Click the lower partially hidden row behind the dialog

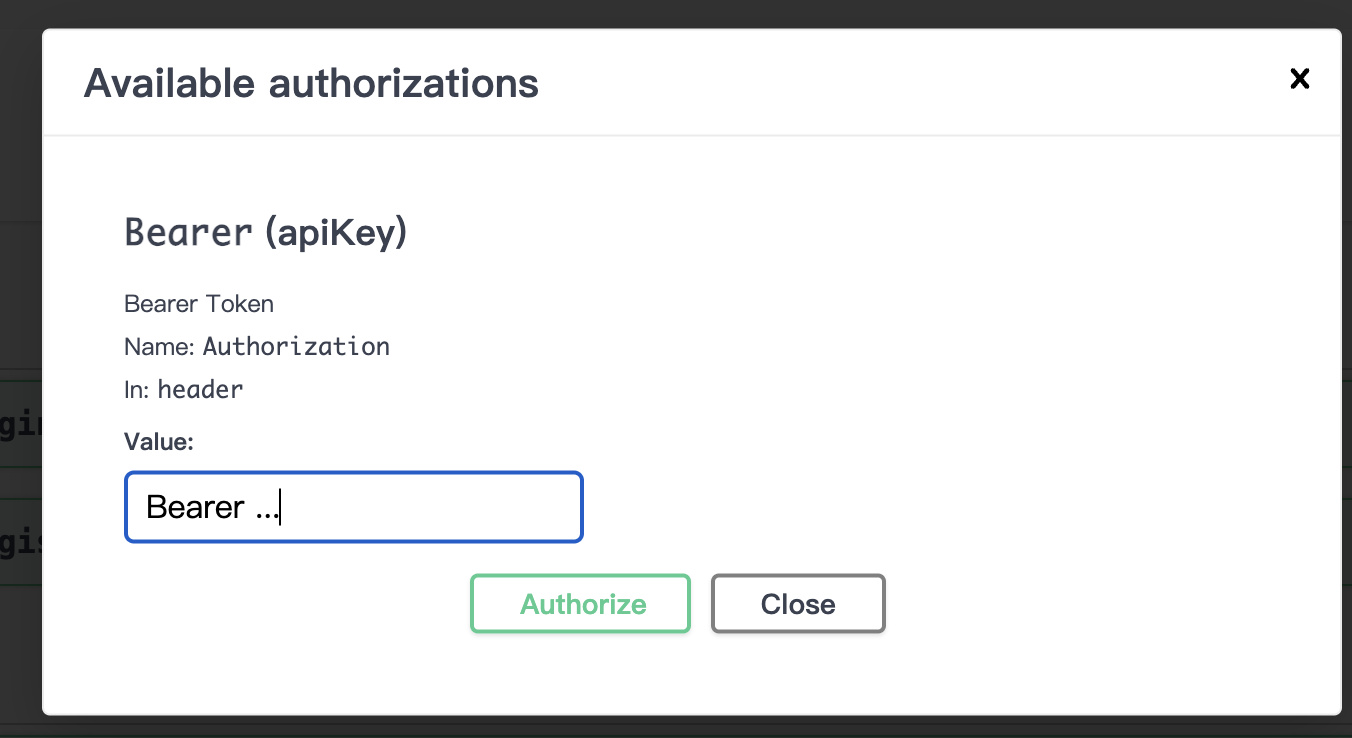click(x=20, y=541)
